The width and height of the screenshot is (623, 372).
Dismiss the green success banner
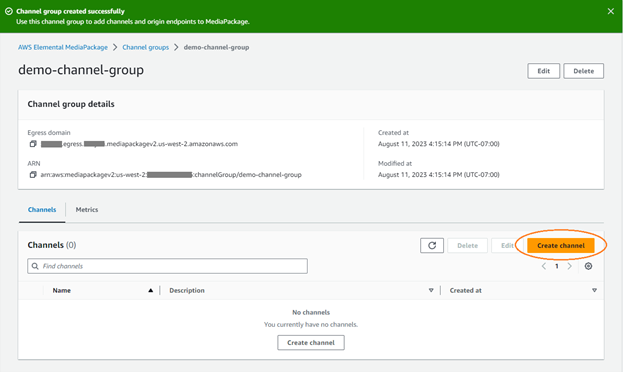[611, 11]
